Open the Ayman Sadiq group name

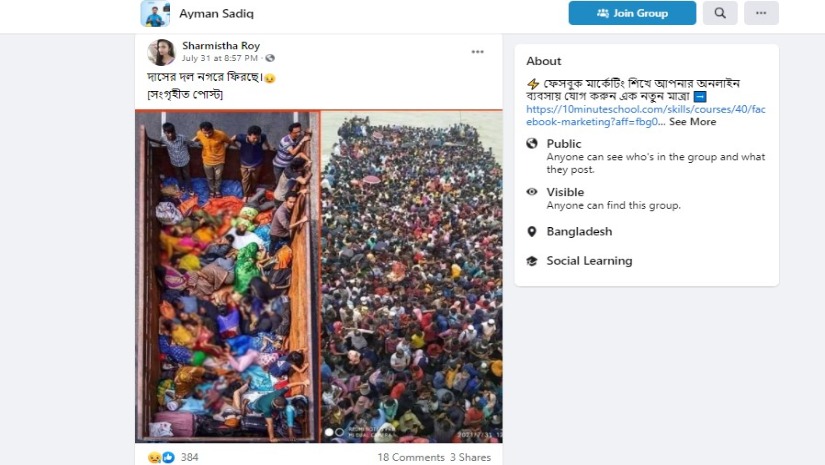coord(215,14)
